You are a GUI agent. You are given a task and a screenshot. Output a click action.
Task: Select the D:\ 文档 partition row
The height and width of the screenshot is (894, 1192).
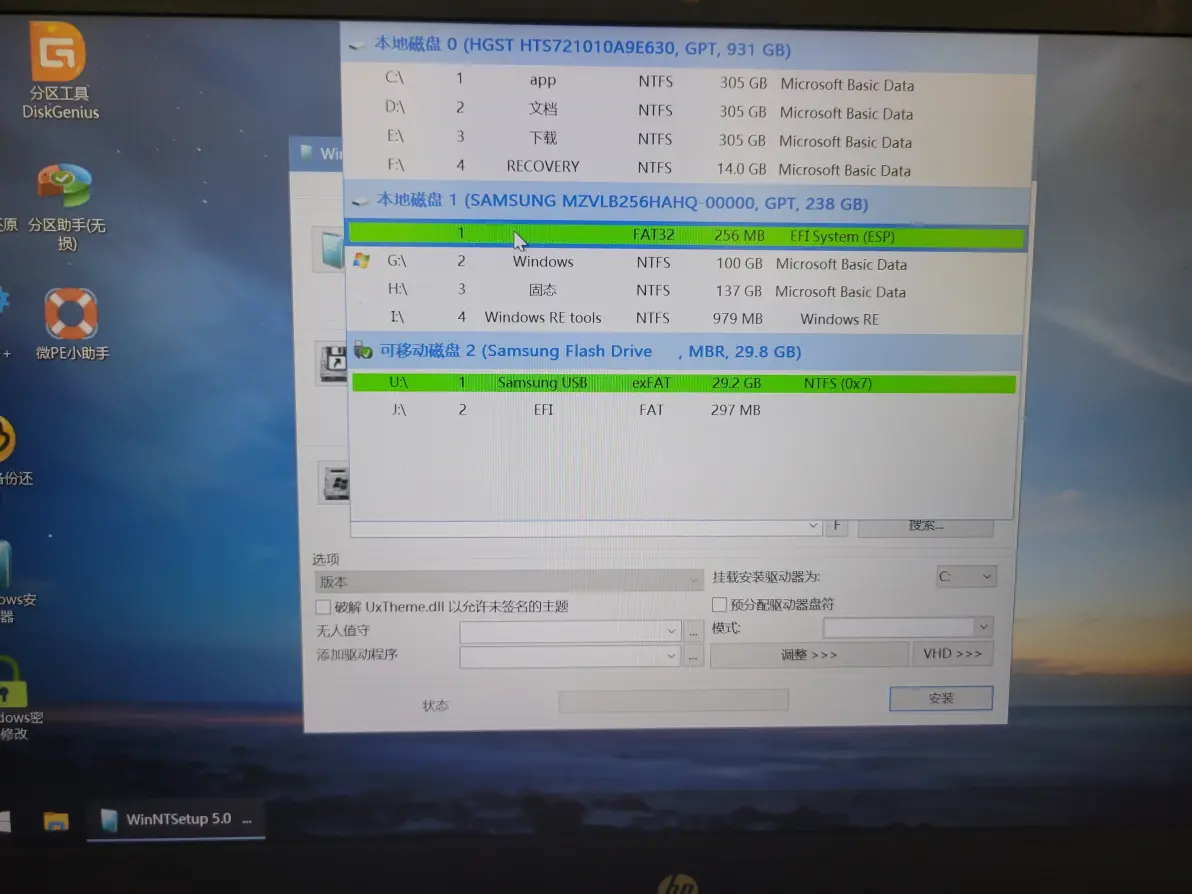[688, 109]
